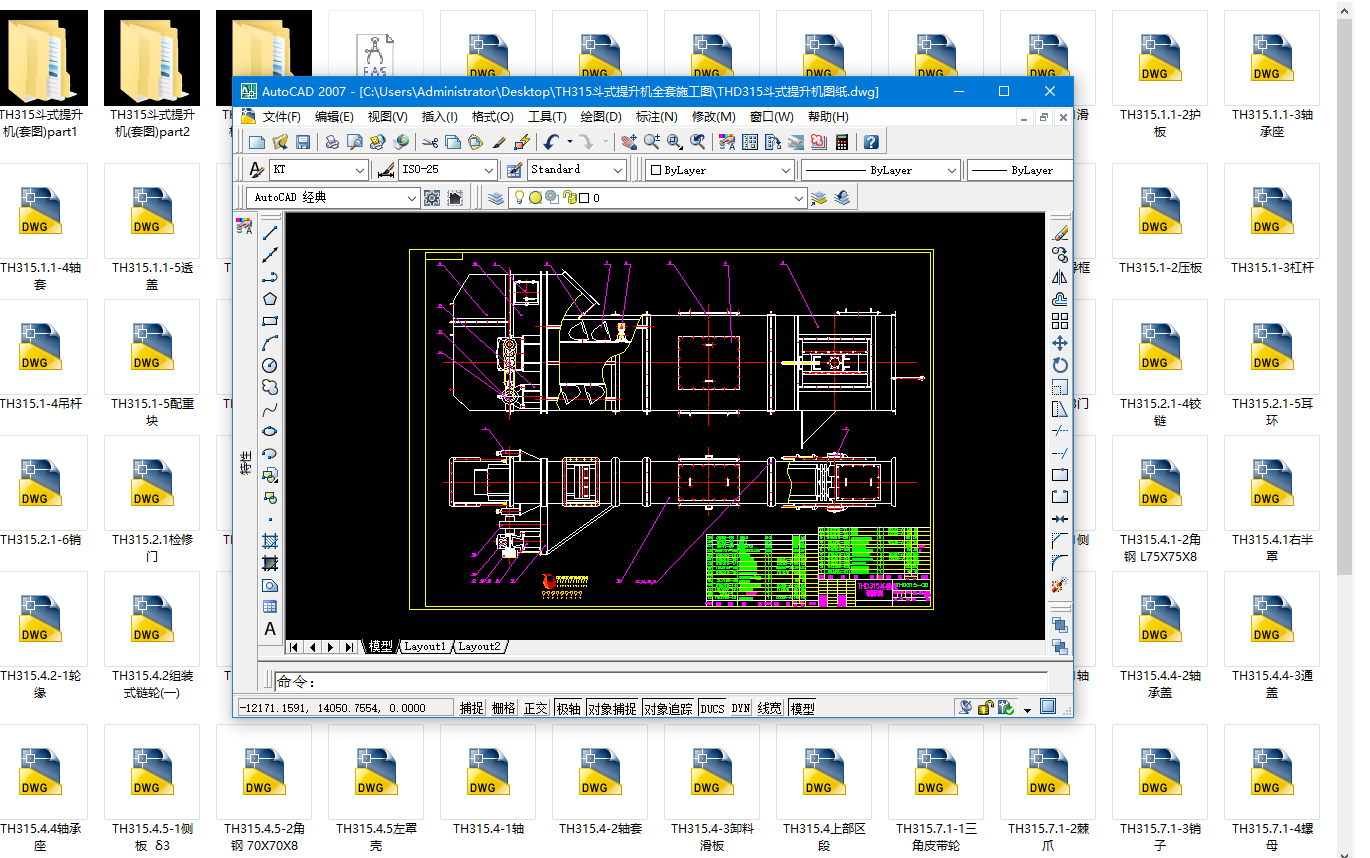This screenshot has height=858, width=1370.
Task: Select the Revision Cloud tool
Action: click(270, 387)
